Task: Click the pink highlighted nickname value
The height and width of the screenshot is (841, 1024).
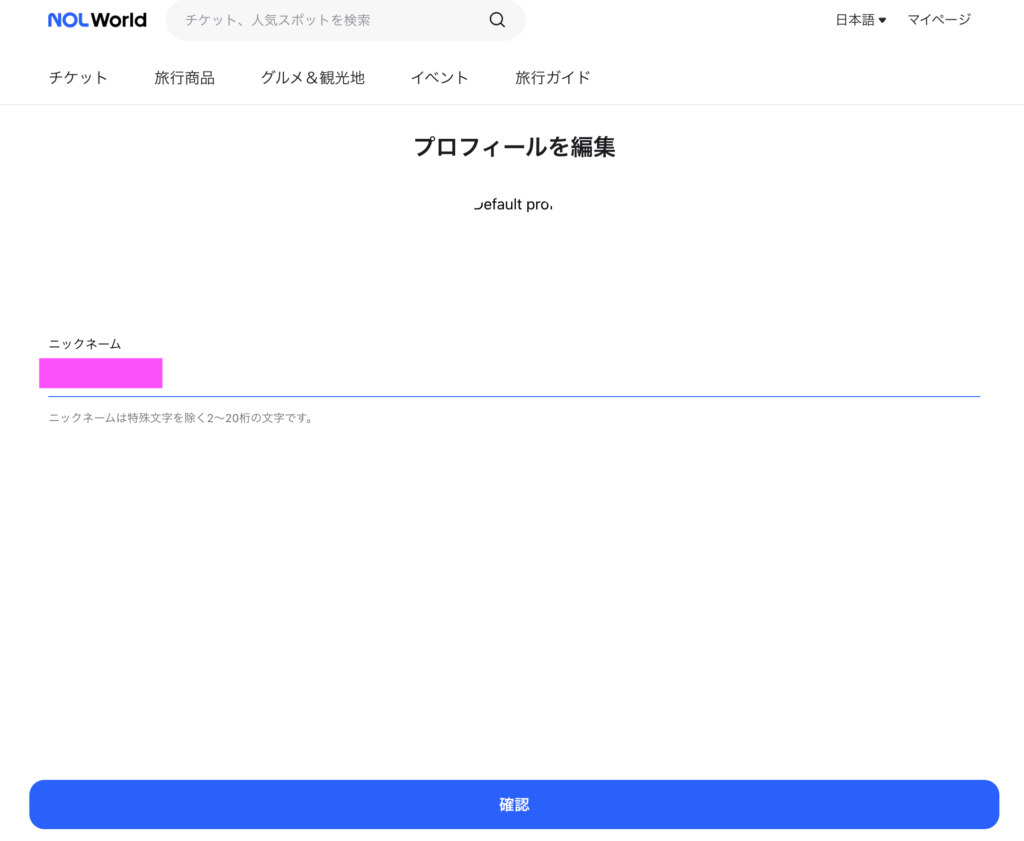Action: click(101, 373)
